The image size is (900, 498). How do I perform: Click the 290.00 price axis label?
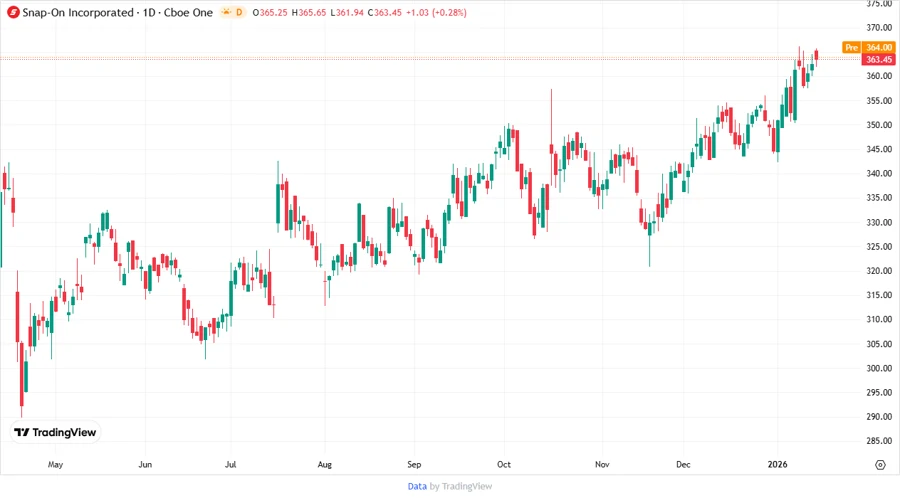click(x=879, y=417)
